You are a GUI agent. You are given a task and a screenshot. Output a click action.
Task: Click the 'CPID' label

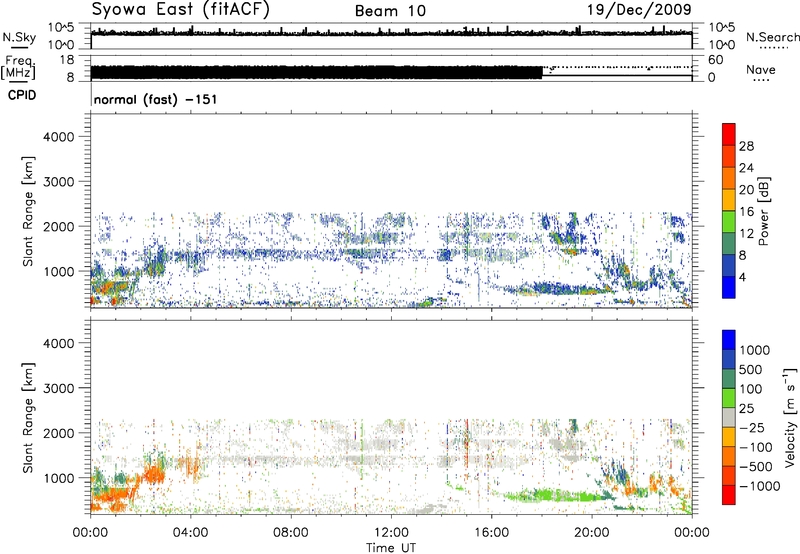(22, 95)
